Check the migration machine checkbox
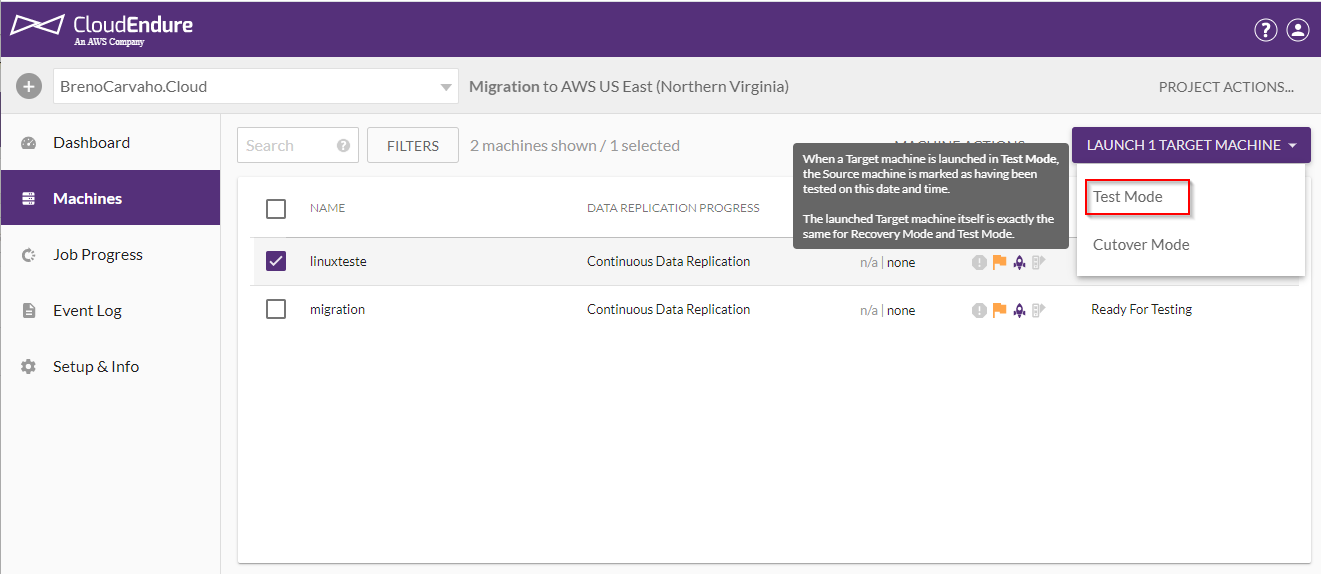This screenshot has width=1321, height=574. click(276, 309)
